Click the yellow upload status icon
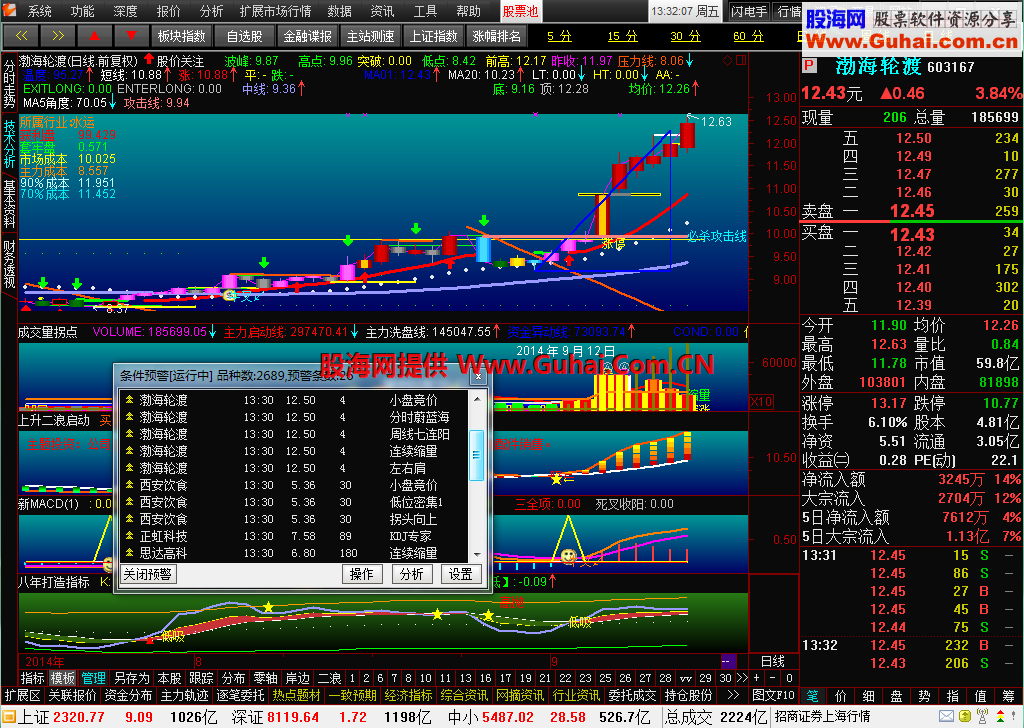Image resolution: width=1024 pixels, height=728 pixels. 965,717
